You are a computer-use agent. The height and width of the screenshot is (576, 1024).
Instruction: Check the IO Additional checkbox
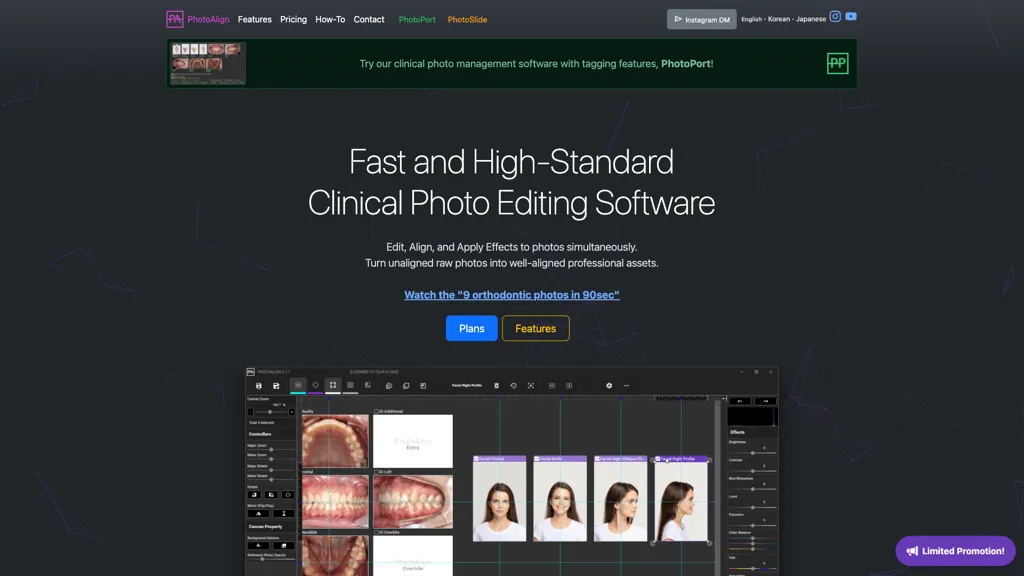point(376,411)
